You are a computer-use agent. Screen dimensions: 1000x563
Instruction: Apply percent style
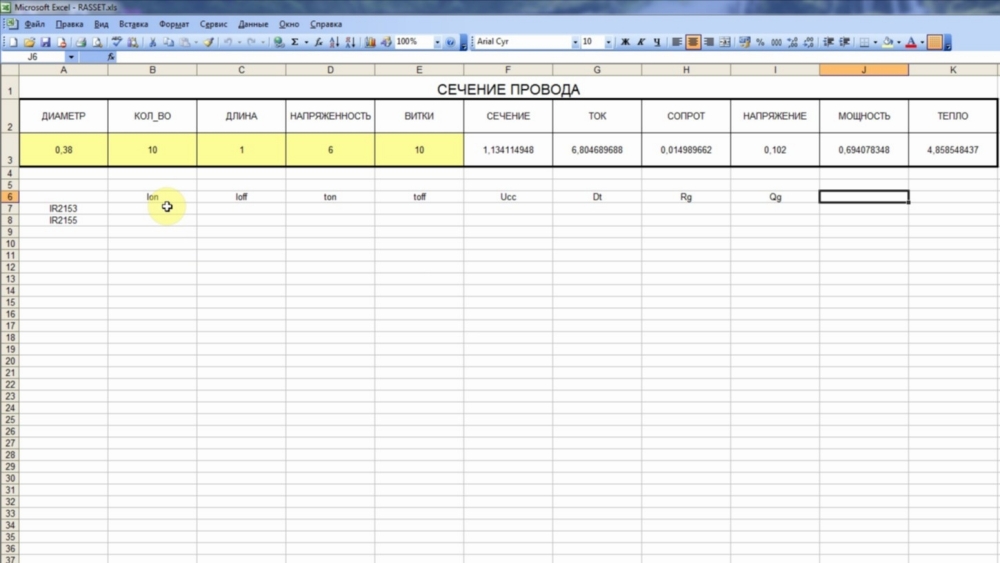760,42
